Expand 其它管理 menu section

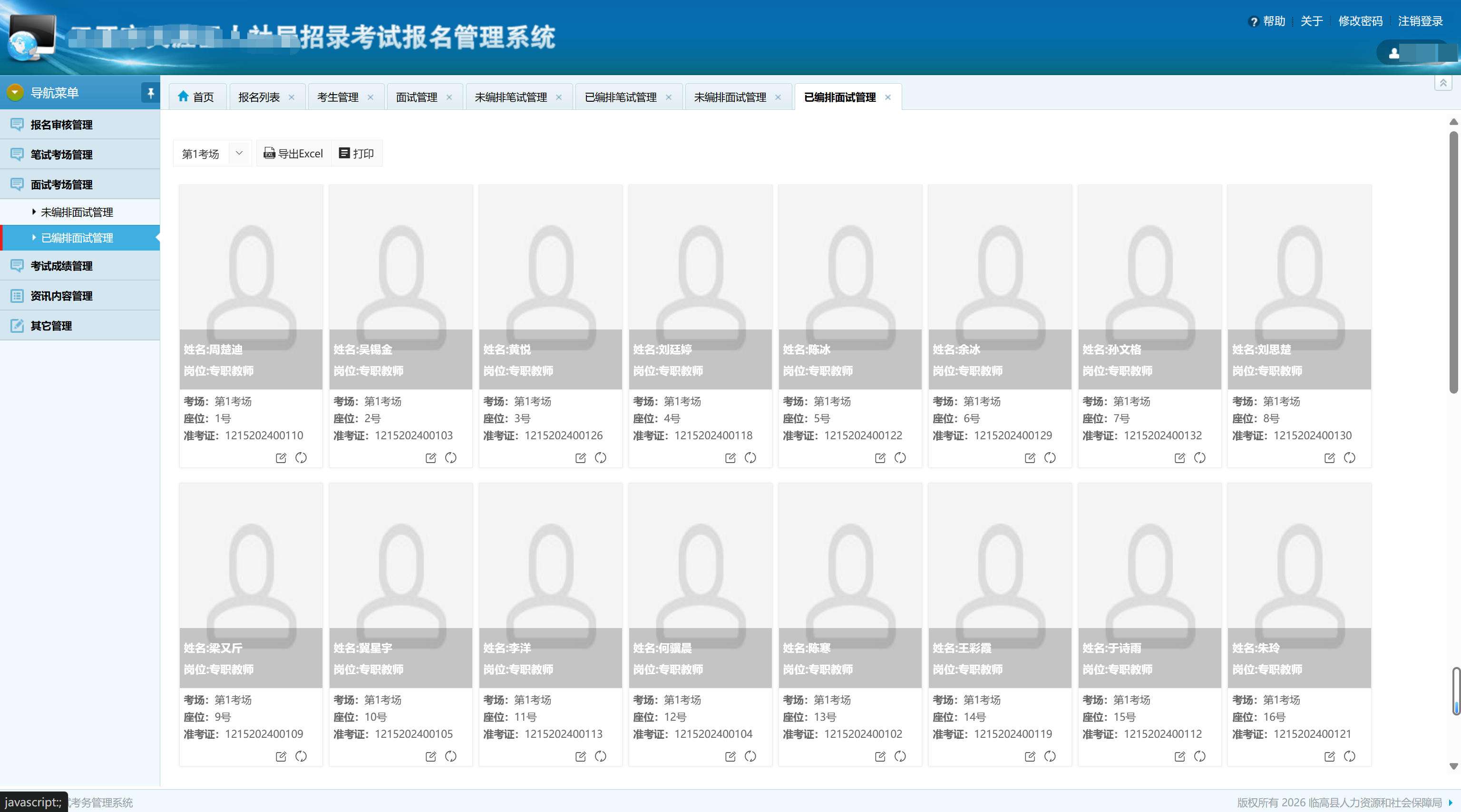click(x=80, y=326)
